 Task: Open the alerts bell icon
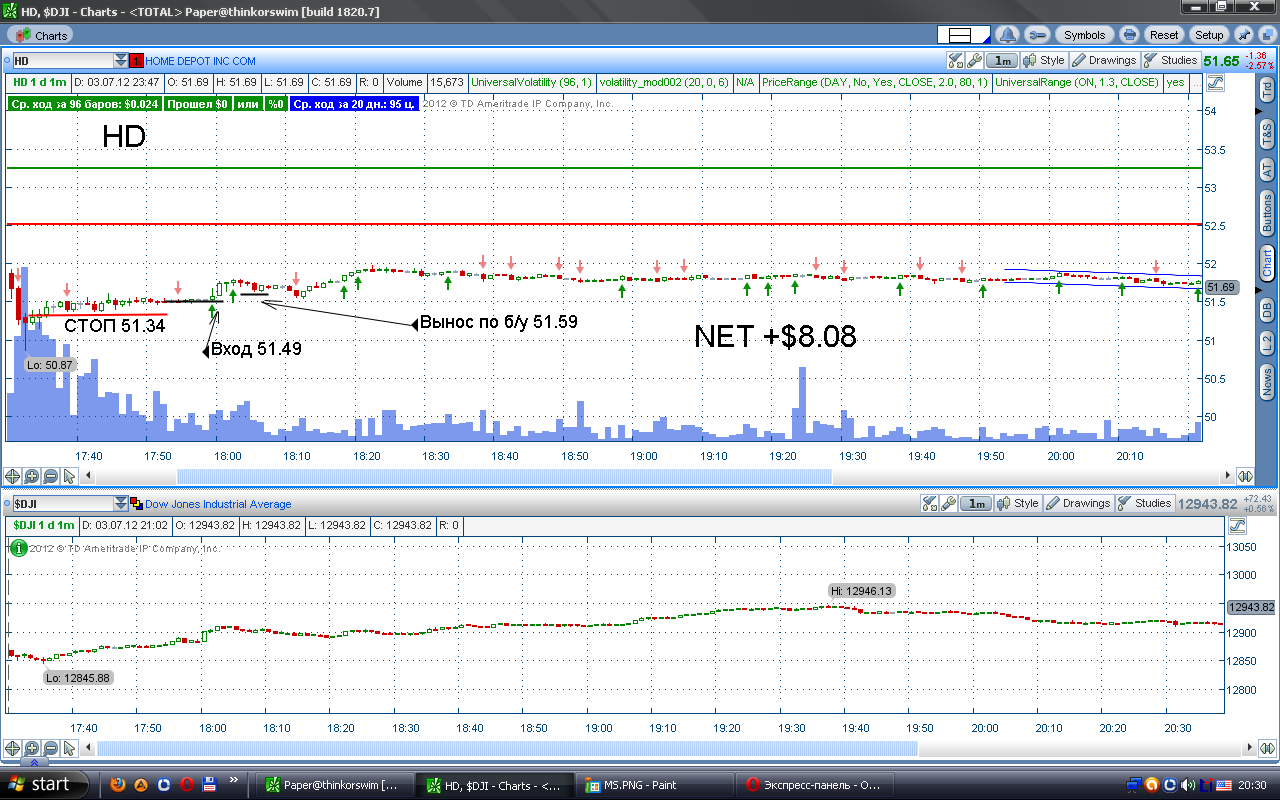click(1008, 35)
